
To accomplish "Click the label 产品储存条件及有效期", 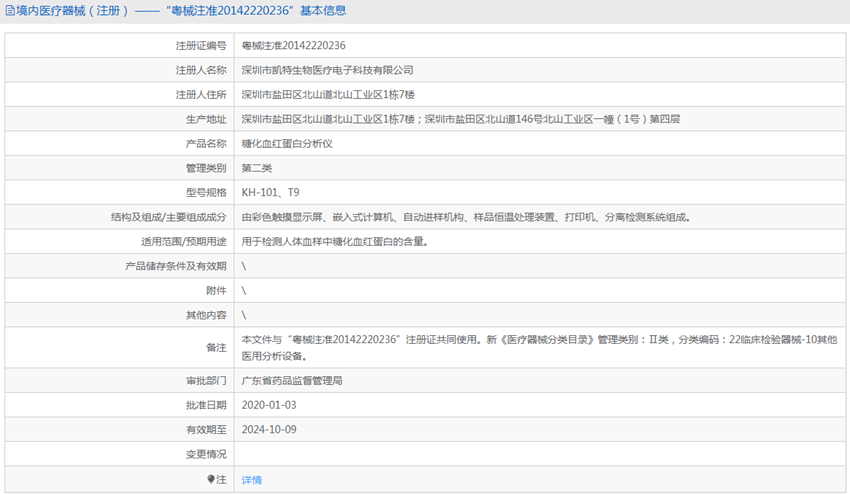I will (176, 266).
